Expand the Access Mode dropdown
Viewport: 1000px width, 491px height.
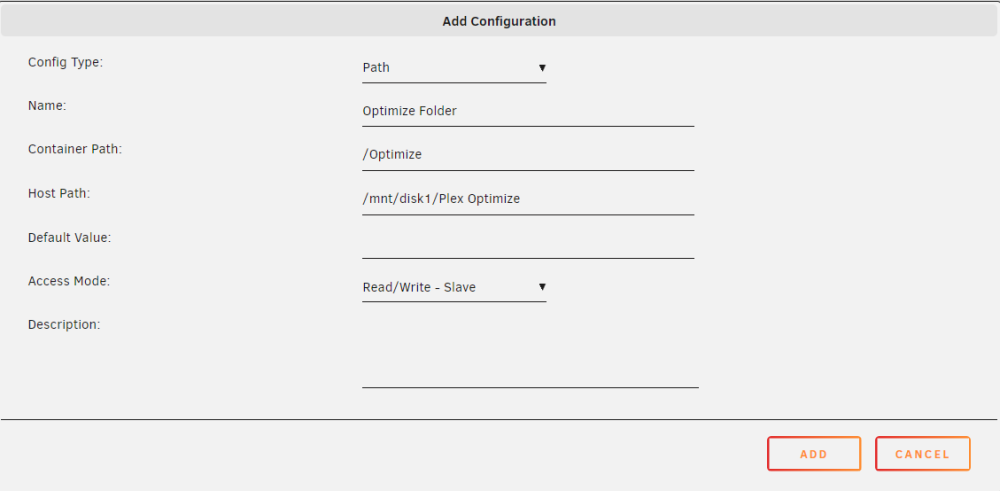pos(454,288)
